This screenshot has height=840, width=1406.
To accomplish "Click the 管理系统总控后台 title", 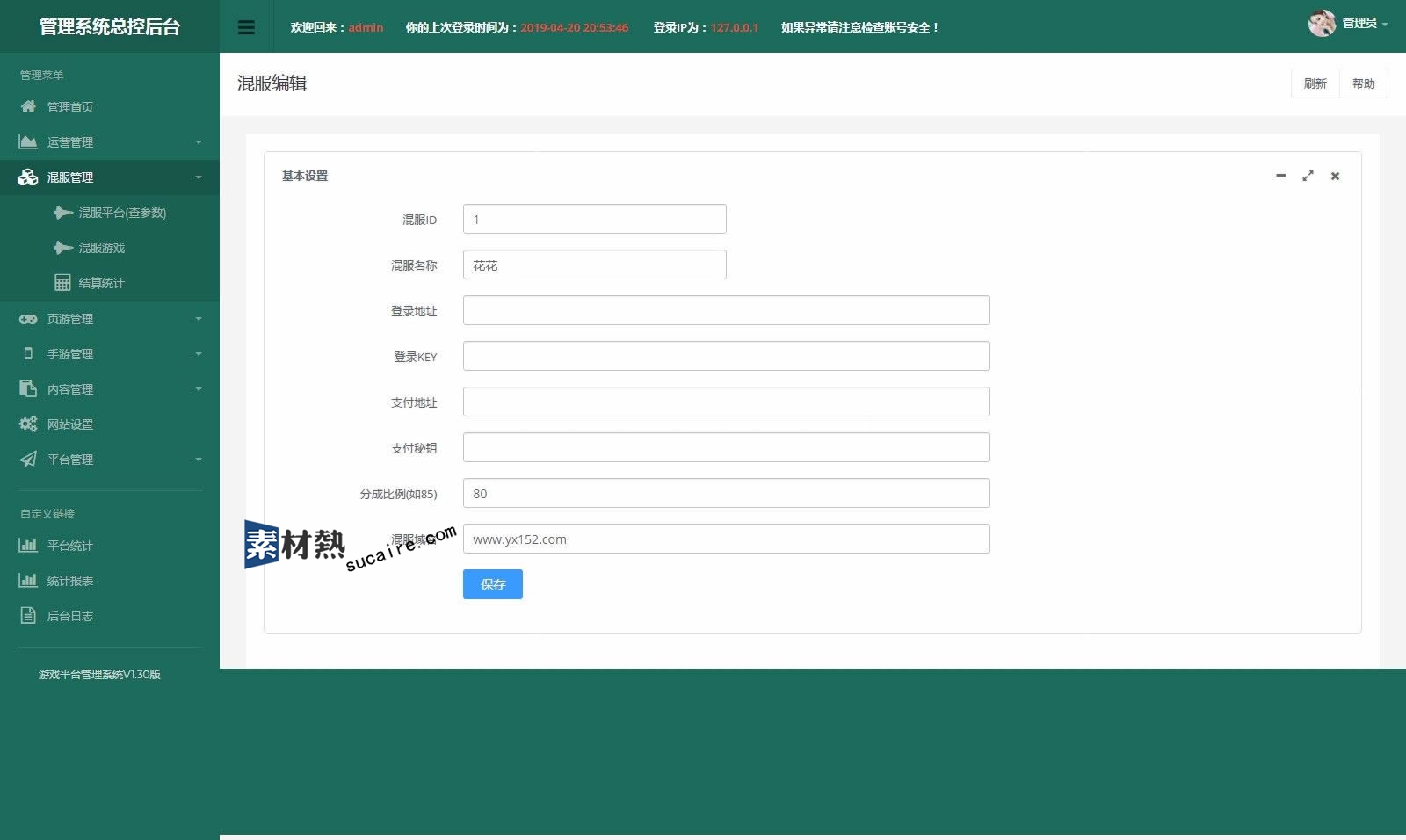I will [110, 26].
